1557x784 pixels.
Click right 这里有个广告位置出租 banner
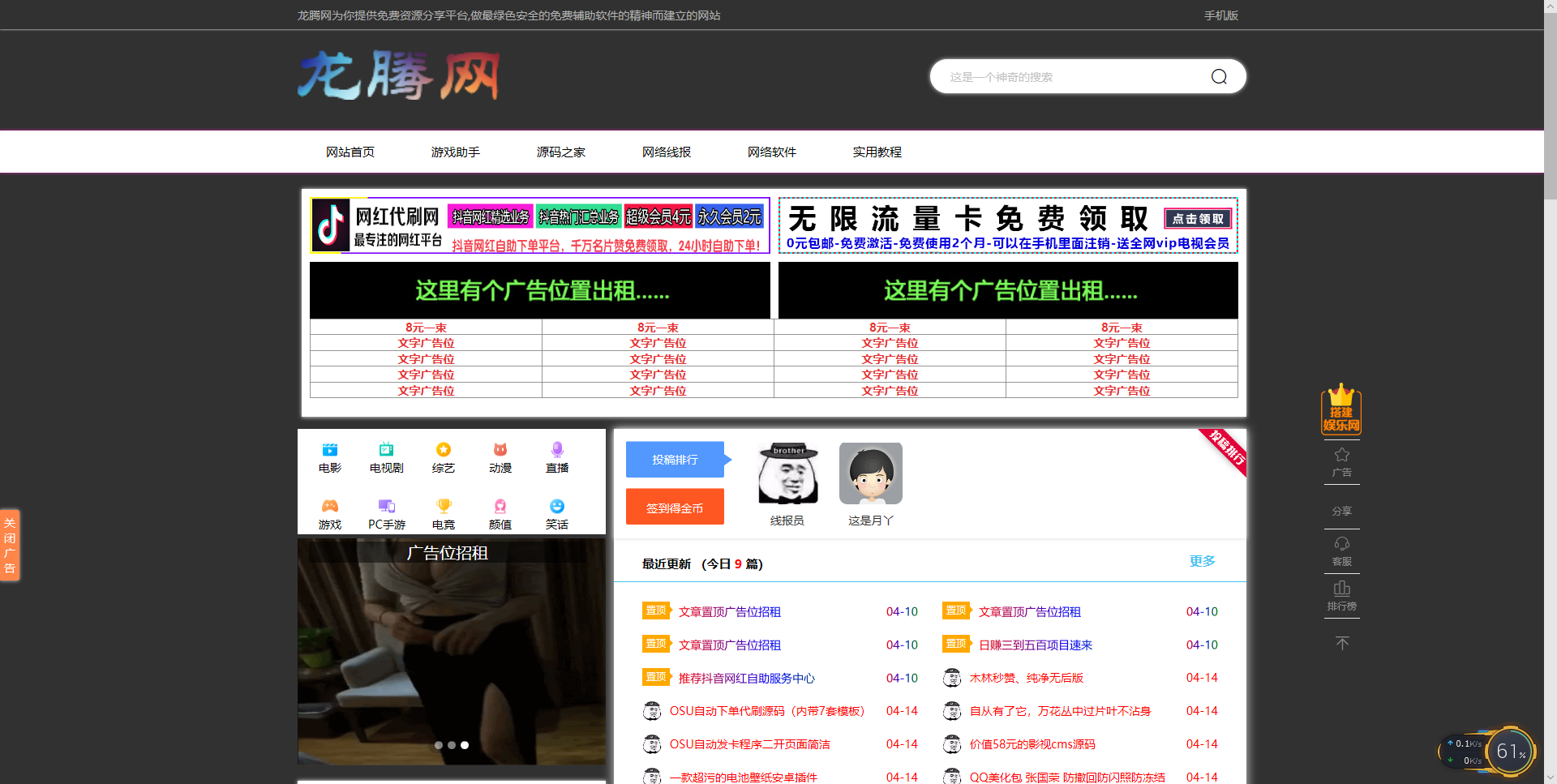tap(1008, 290)
